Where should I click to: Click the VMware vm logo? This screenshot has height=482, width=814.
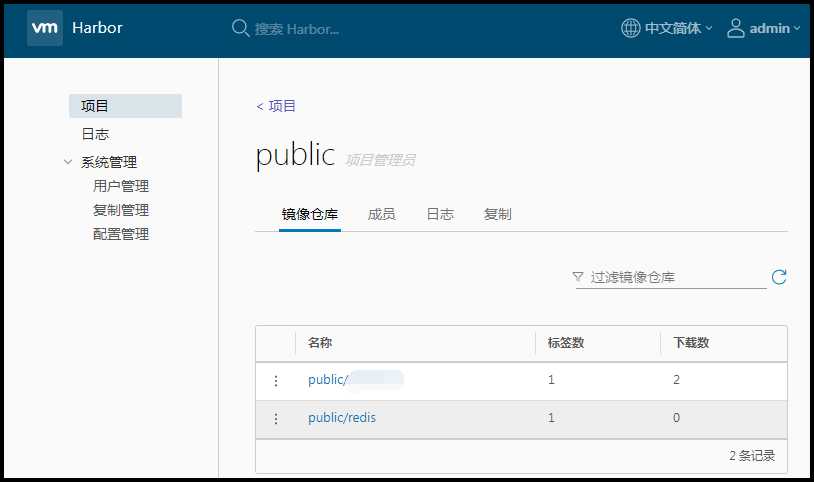tap(45, 28)
